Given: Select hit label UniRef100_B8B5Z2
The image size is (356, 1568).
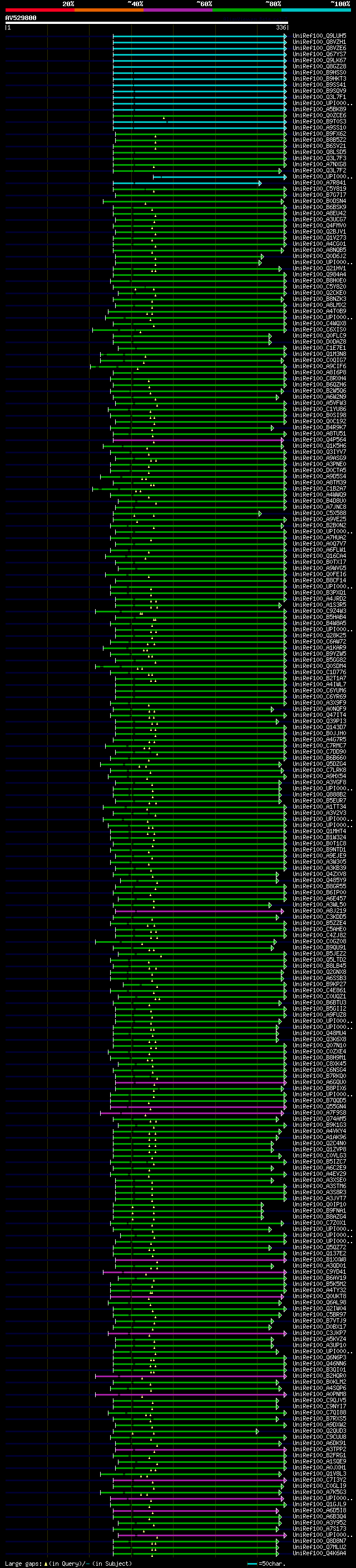Looking at the screenshot, I should point(319,140).
